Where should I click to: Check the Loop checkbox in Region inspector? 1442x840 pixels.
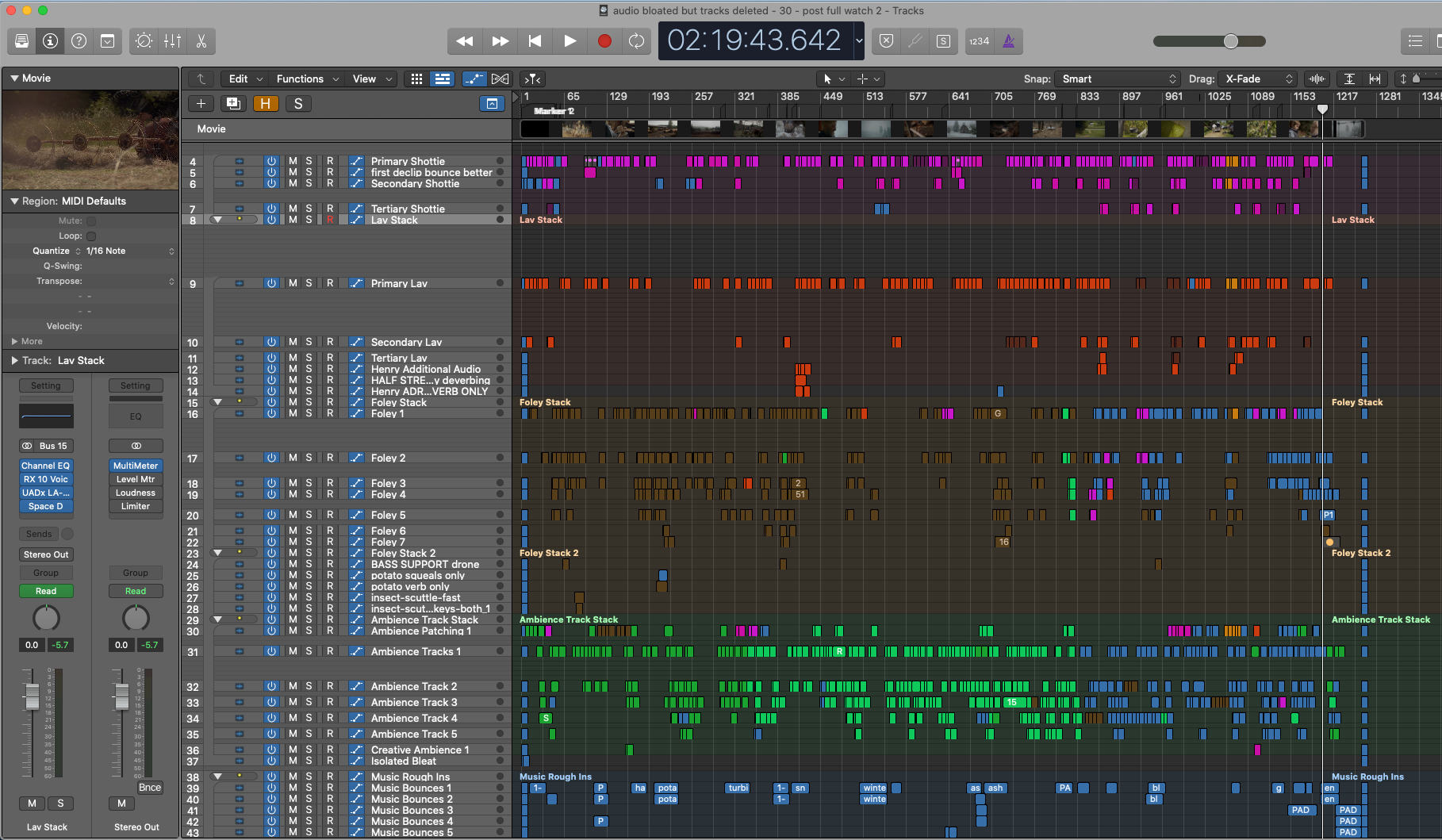point(91,236)
